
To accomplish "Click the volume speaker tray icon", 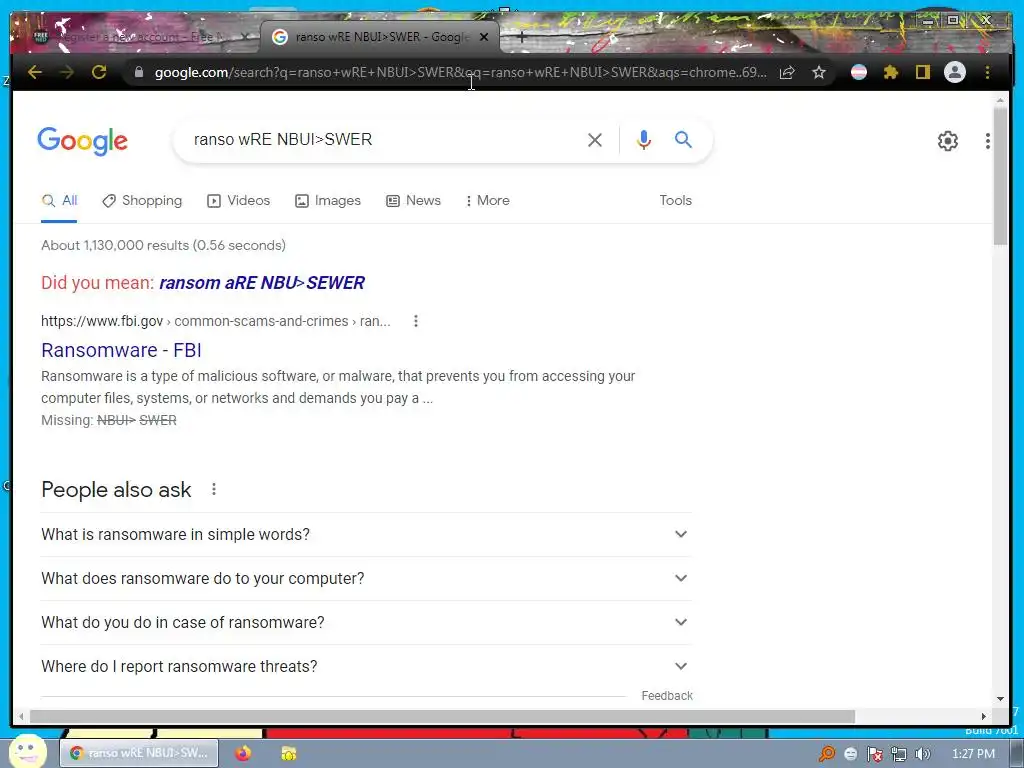I will (x=922, y=754).
